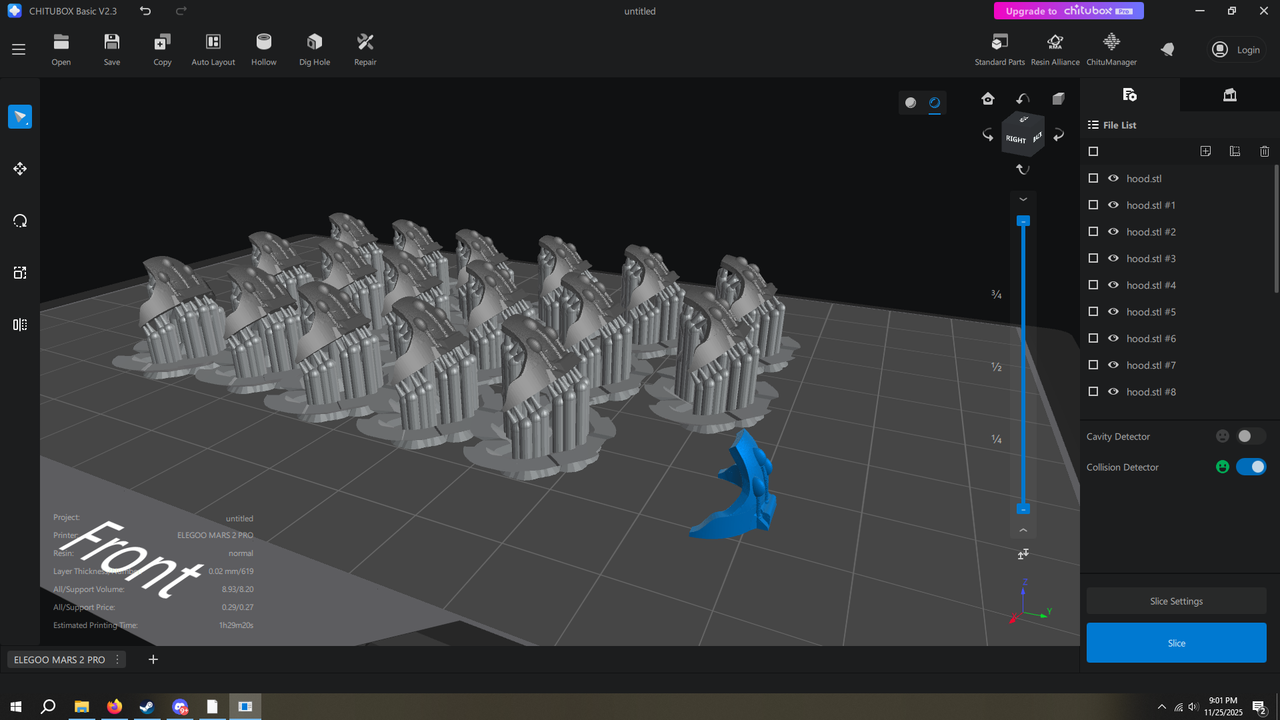Add a new printer tab with plus
The image size is (1280, 720).
(153, 659)
